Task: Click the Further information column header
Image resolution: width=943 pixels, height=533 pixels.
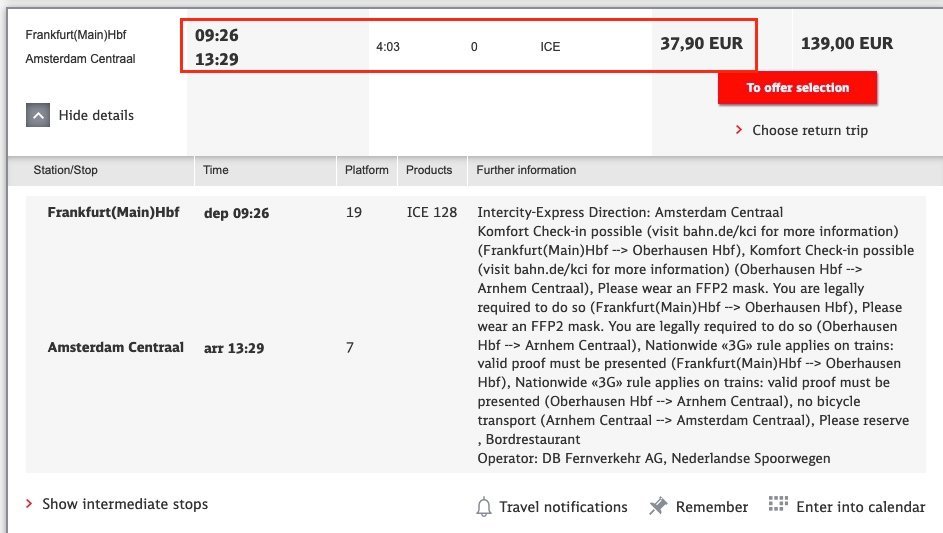Action: pyautogui.click(x=526, y=170)
